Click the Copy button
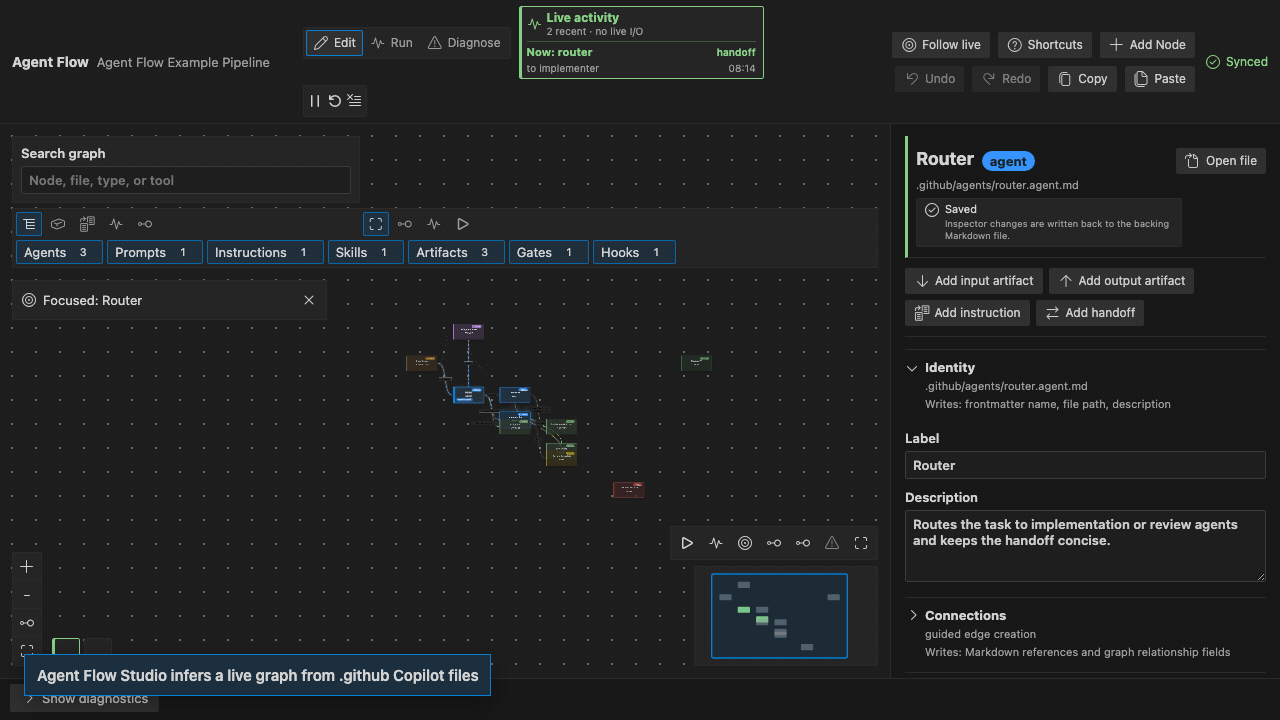 tap(1082, 79)
